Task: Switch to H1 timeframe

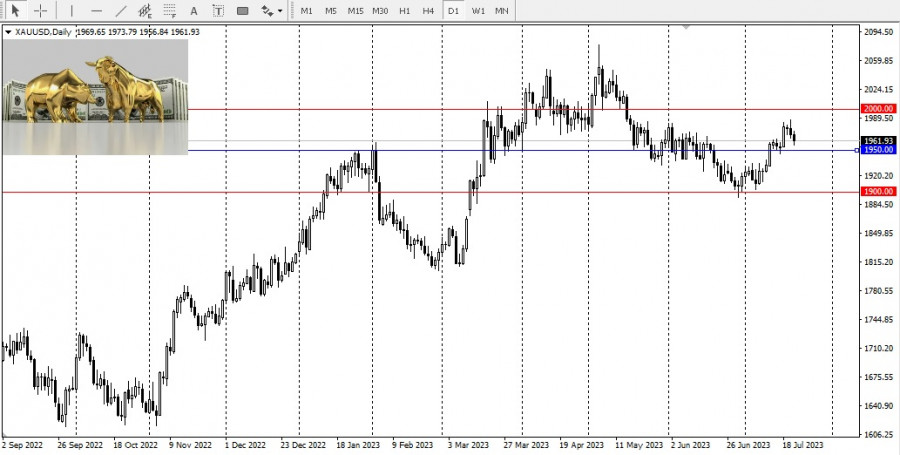Action: 405,11
